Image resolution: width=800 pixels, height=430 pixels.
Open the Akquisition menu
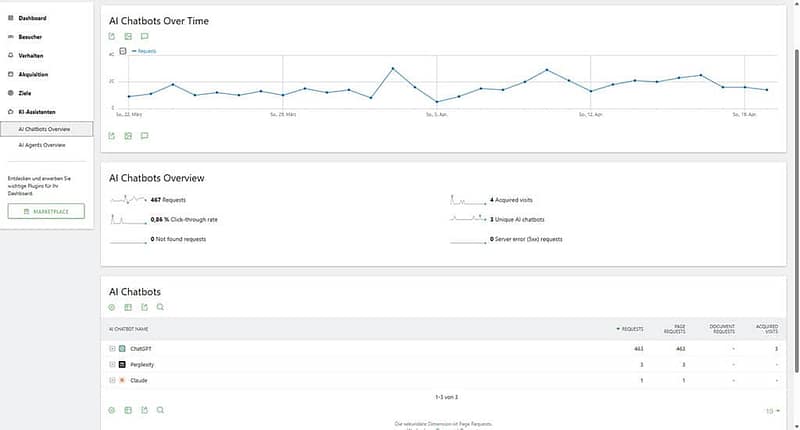pyautogui.click(x=33, y=74)
